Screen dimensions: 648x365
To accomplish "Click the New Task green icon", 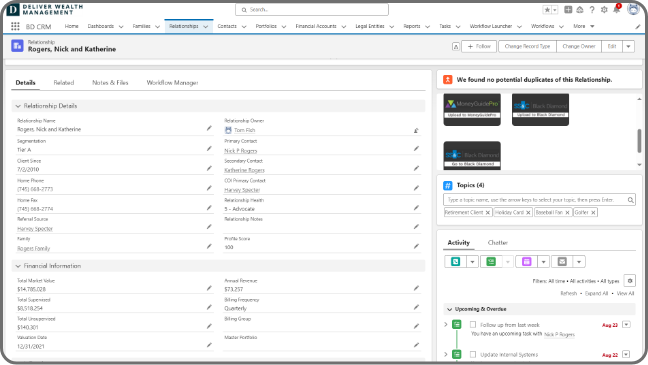I will [x=491, y=262].
